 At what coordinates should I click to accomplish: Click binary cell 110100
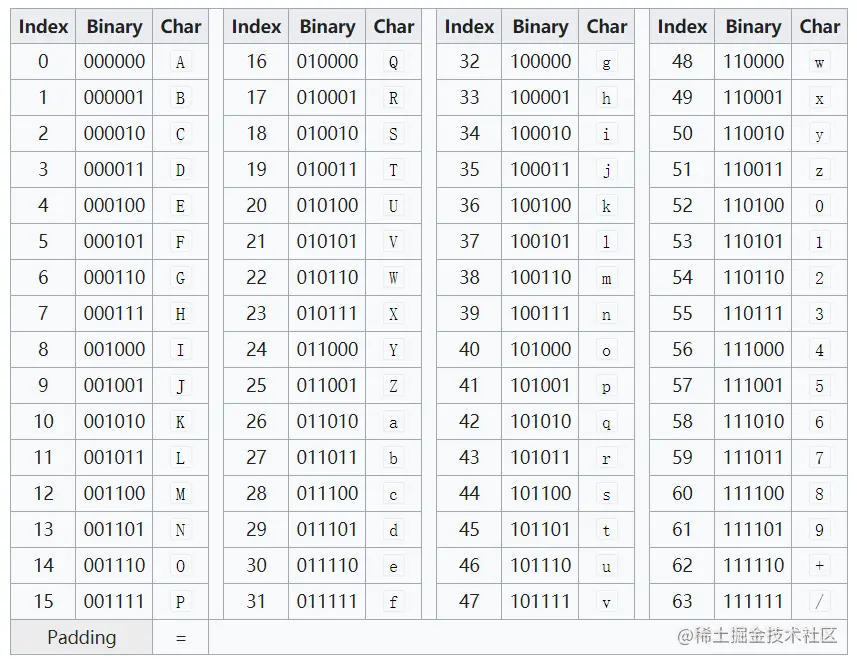pos(753,206)
